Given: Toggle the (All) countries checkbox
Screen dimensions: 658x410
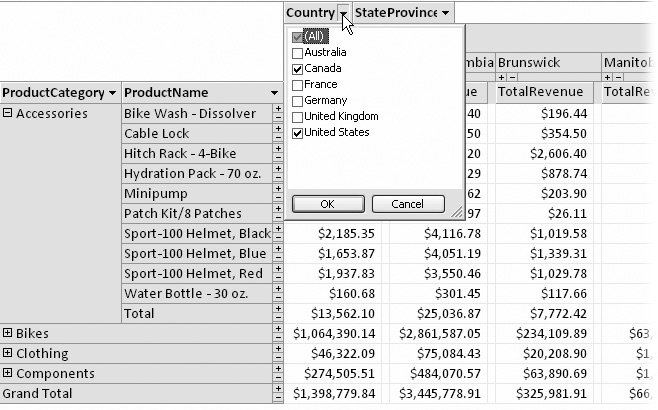Looking at the screenshot, I should [297, 36].
